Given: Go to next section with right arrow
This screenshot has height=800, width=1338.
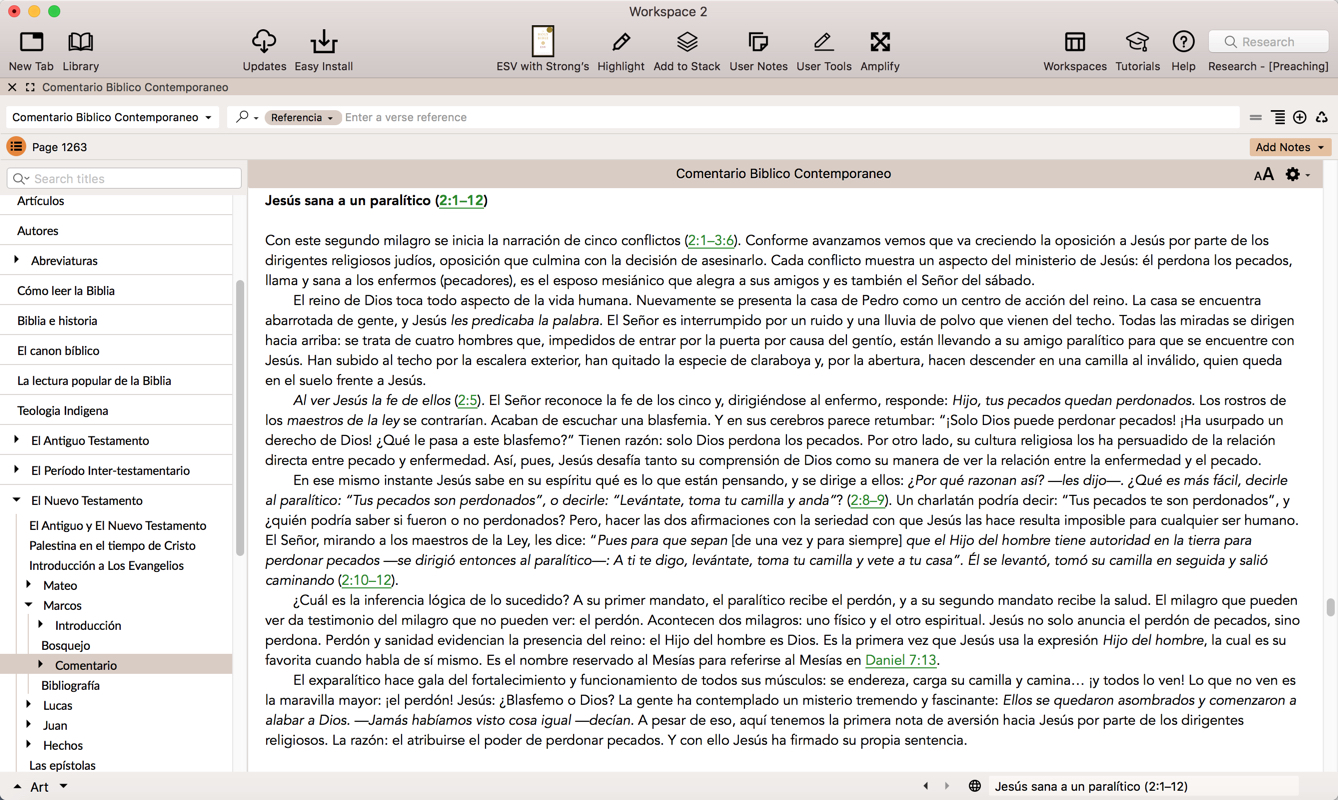Looking at the screenshot, I should 947,786.
